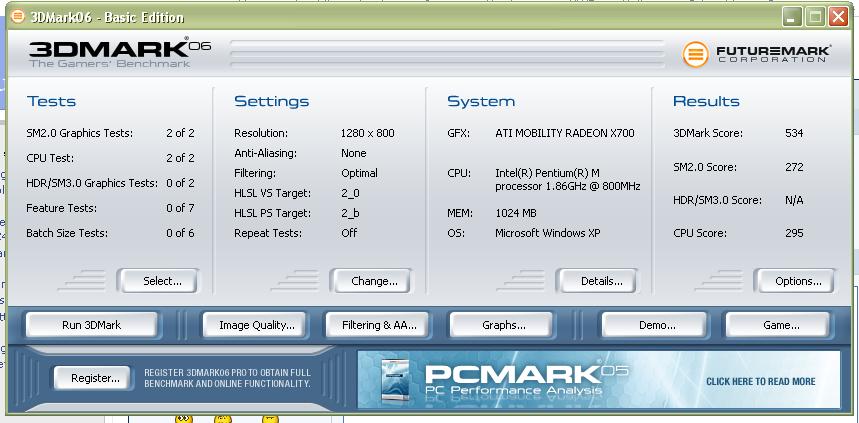Click the 'CPU Test:' label

[x=50, y=158]
